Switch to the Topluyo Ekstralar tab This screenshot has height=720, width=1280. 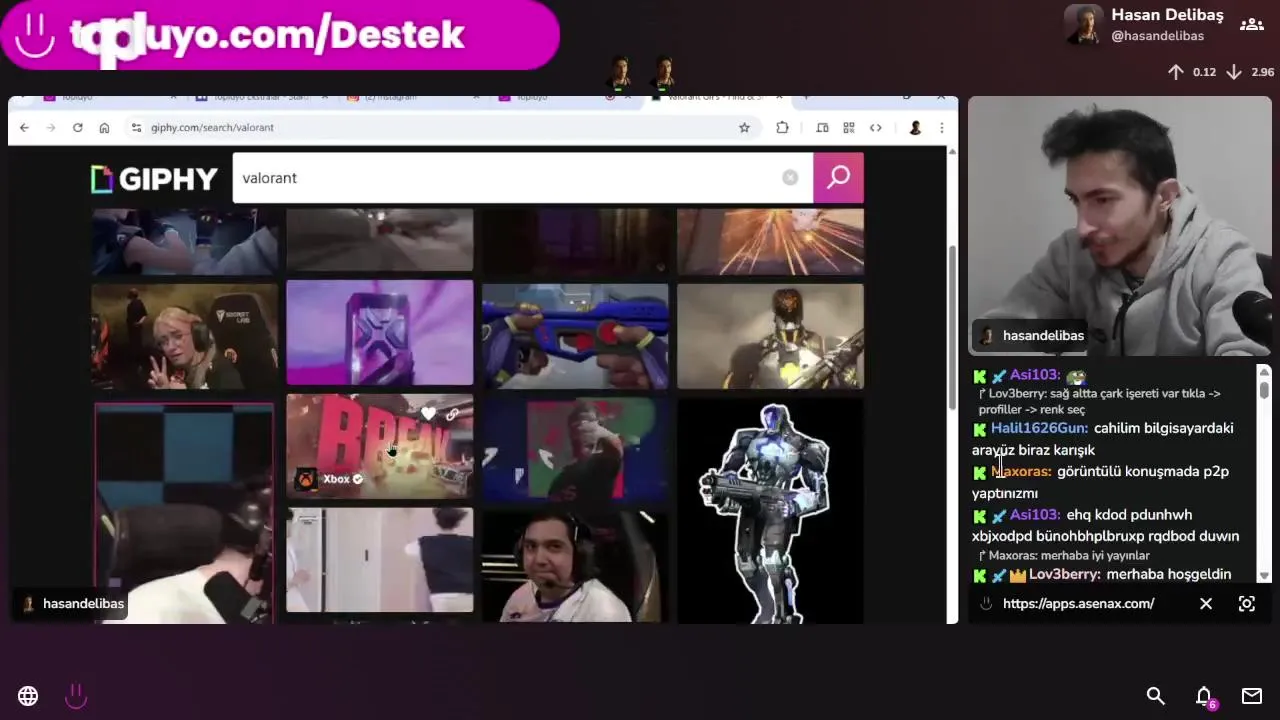[x=260, y=97]
